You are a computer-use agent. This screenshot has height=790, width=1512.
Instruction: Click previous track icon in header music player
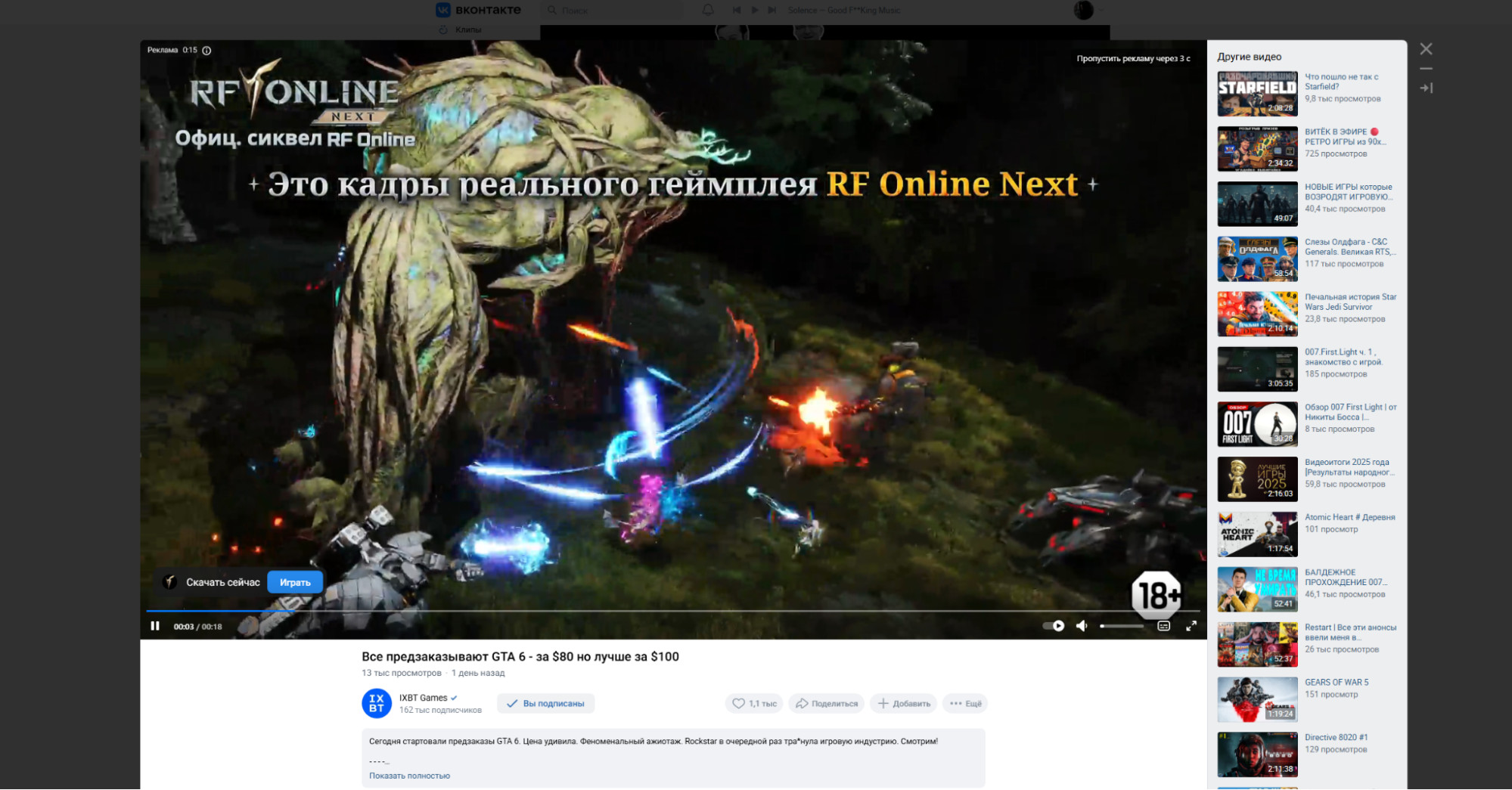737,10
